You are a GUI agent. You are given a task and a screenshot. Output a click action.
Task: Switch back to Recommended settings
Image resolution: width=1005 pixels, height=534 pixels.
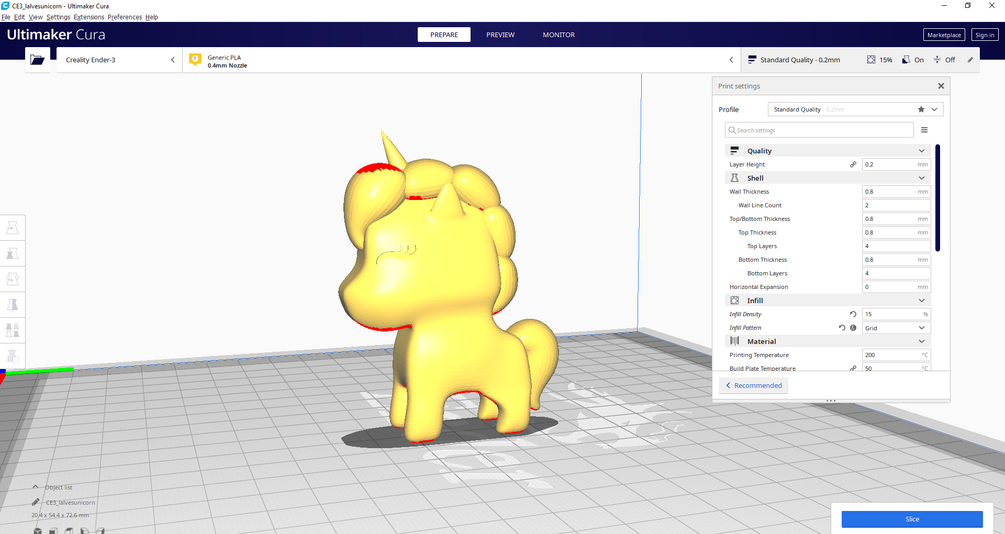click(753, 385)
